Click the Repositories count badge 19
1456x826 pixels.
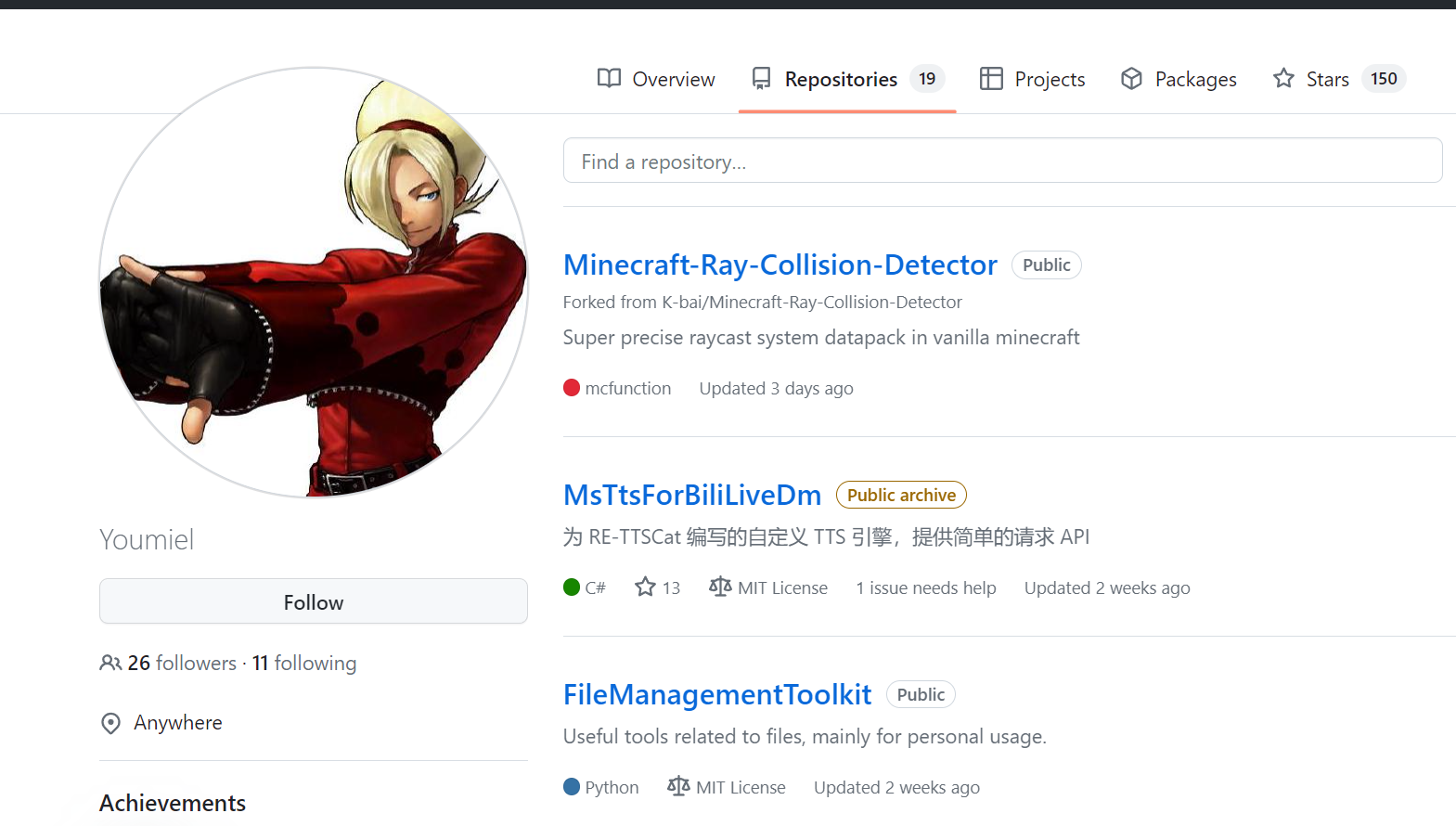pos(927,79)
